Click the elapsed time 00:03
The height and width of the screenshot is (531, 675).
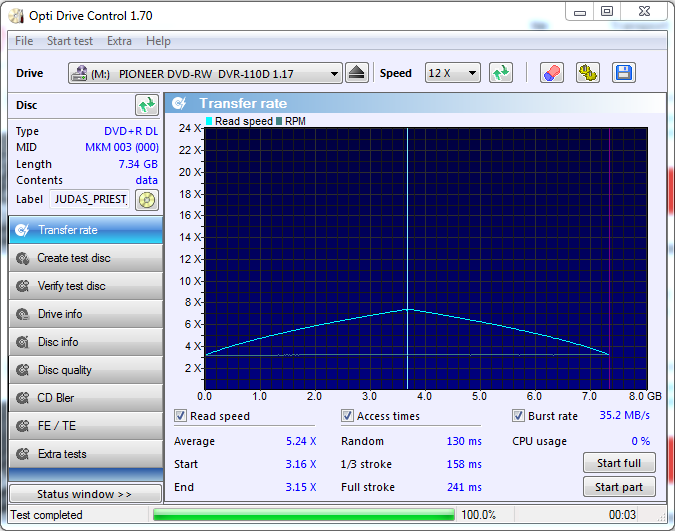click(622, 515)
